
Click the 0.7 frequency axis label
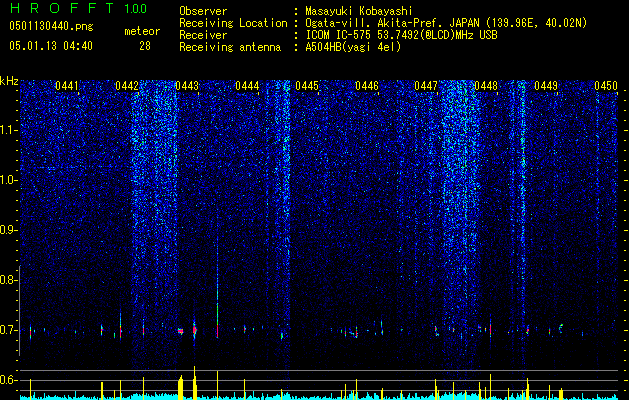point(9,330)
